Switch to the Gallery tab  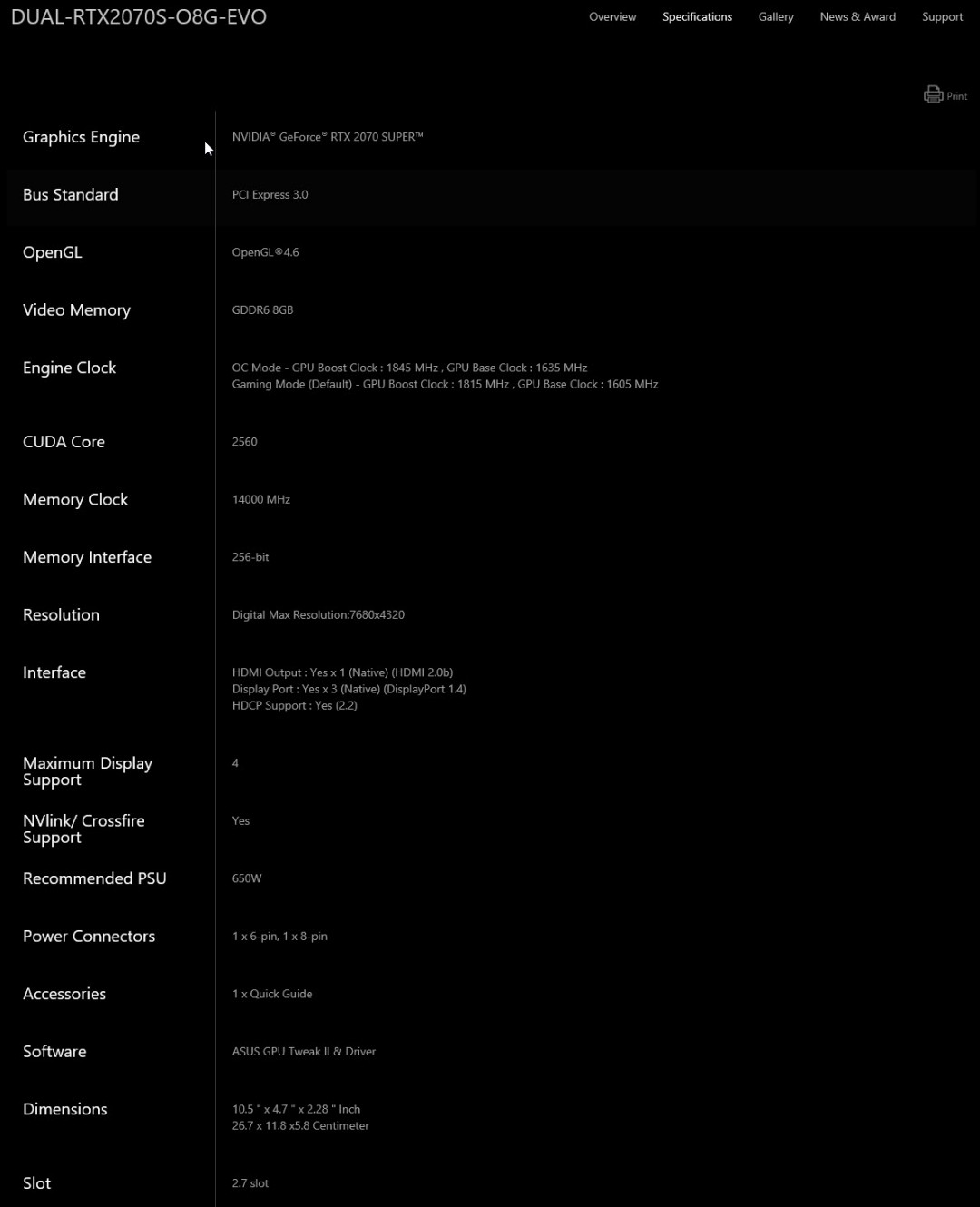776,16
